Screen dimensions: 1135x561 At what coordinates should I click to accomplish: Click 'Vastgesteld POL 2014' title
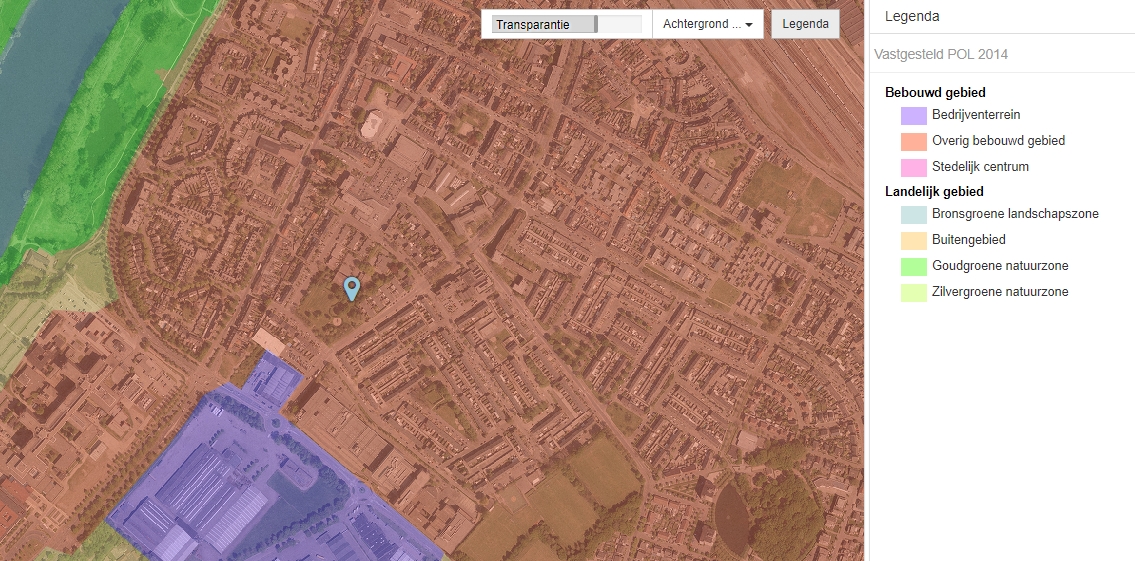pyautogui.click(x=940, y=54)
